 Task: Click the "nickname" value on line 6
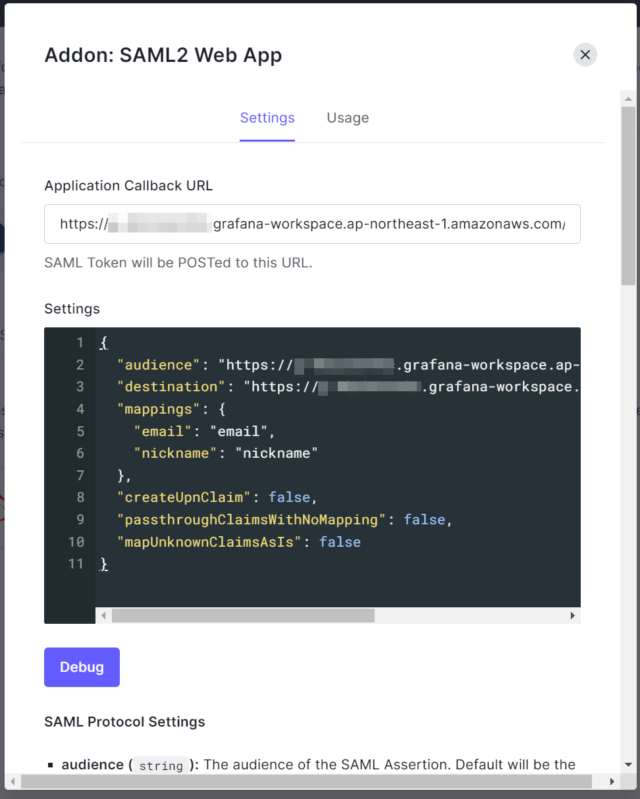coord(277,453)
